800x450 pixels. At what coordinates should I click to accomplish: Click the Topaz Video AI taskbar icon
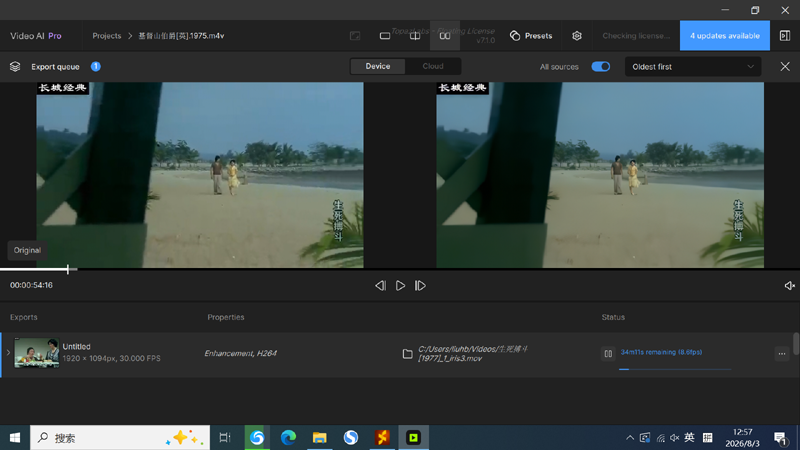click(x=413, y=438)
